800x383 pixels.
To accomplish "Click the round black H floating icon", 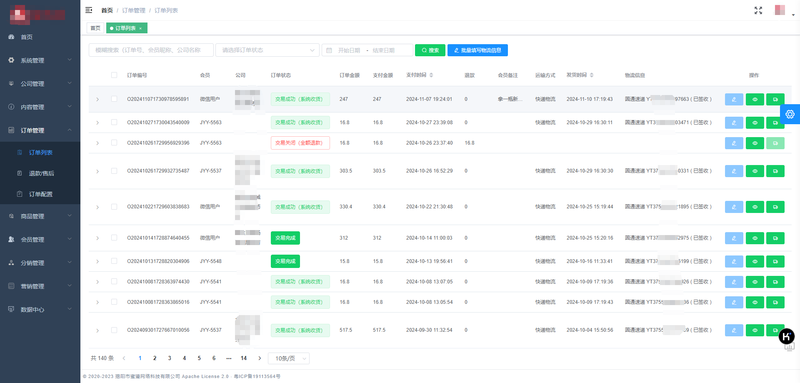I will pyautogui.click(x=787, y=336).
